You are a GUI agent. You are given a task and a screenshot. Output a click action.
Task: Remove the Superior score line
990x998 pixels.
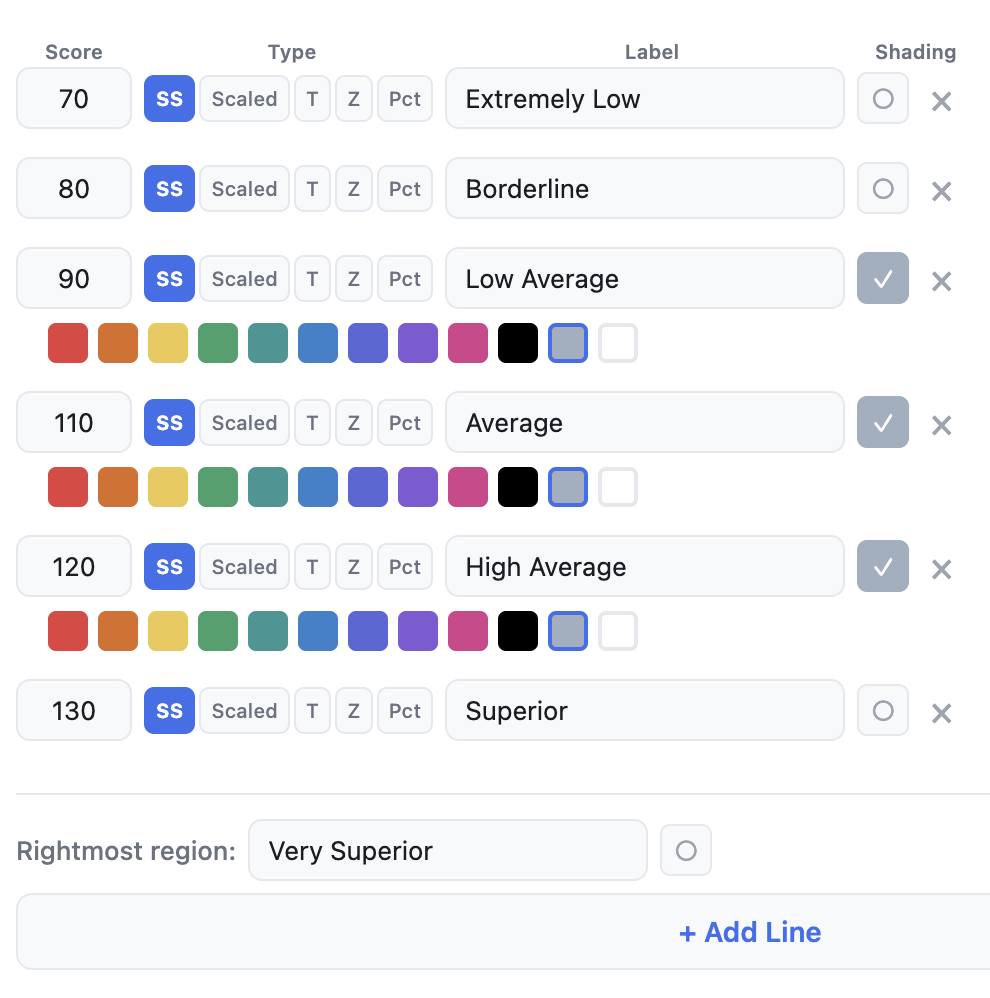[941, 712]
